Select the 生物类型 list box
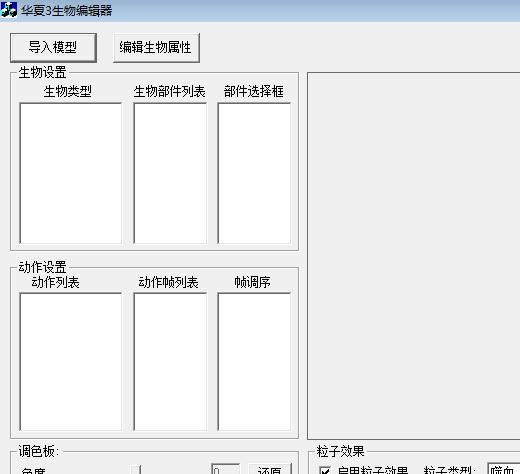The width and height of the screenshot is (520, 474). (71, 173)
